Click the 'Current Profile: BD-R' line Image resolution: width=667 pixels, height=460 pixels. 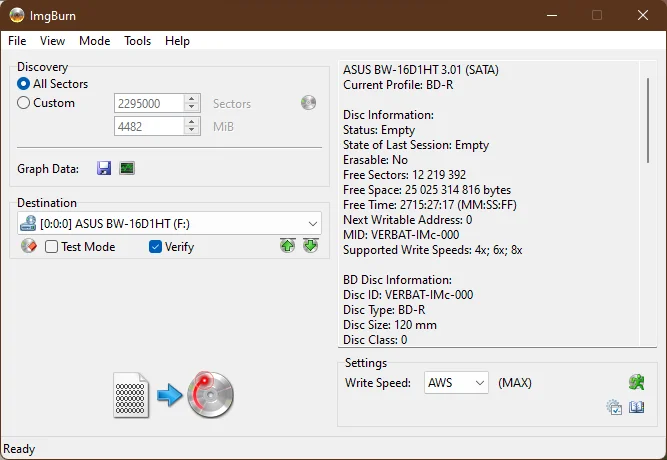coord(398,85)
